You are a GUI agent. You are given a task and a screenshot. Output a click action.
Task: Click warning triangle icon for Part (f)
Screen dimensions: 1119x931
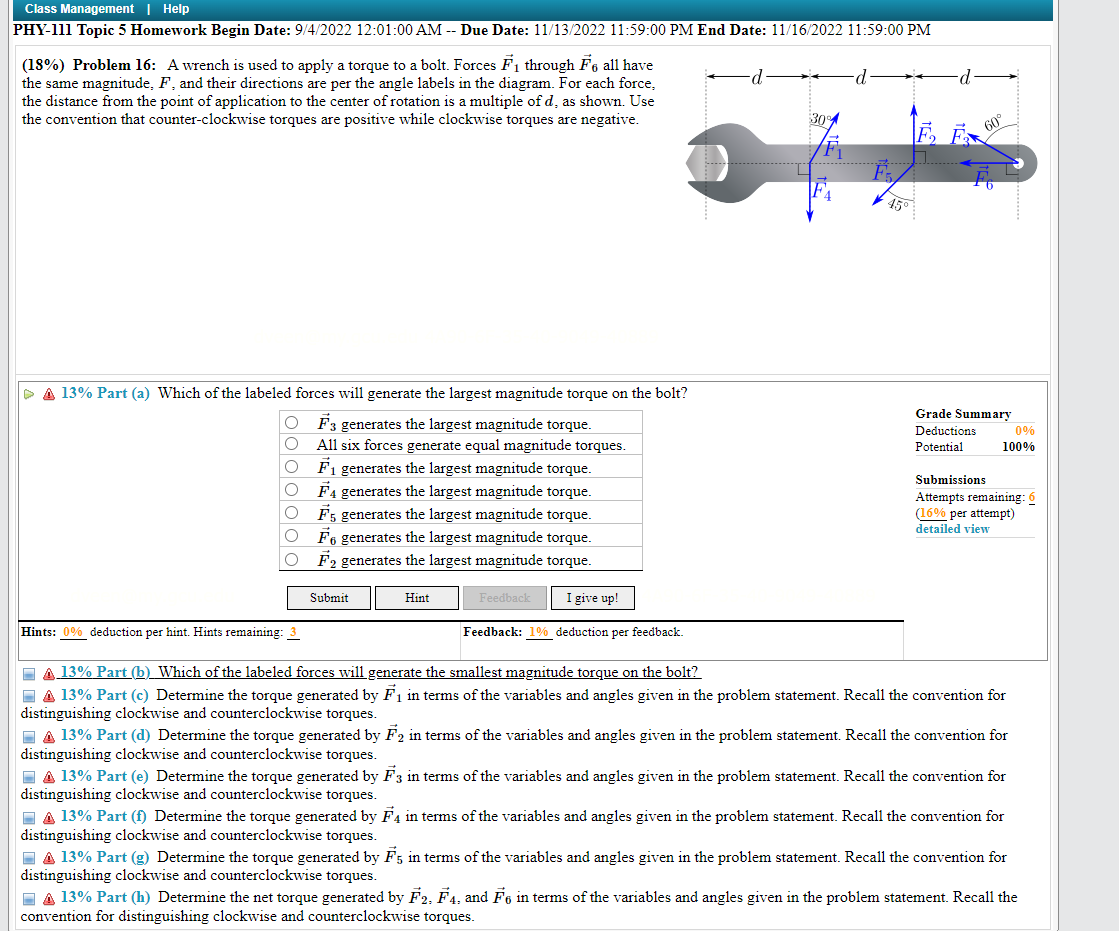[49, 817]
